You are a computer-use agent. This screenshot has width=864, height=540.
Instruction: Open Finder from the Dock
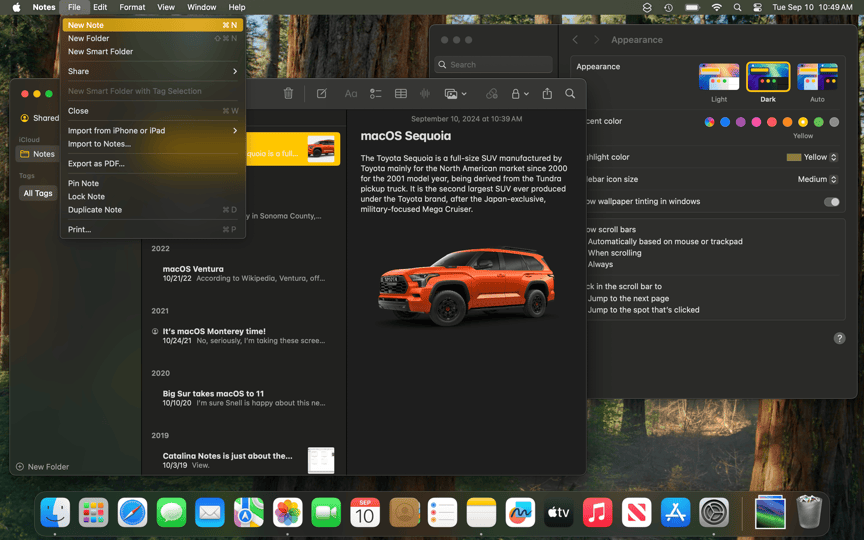coord(55,512)
